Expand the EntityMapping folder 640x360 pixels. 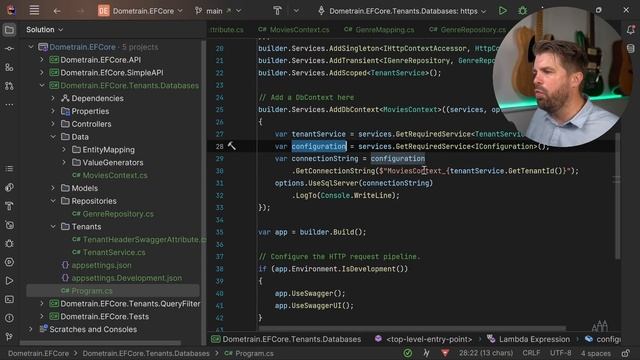tap(64, 150)
